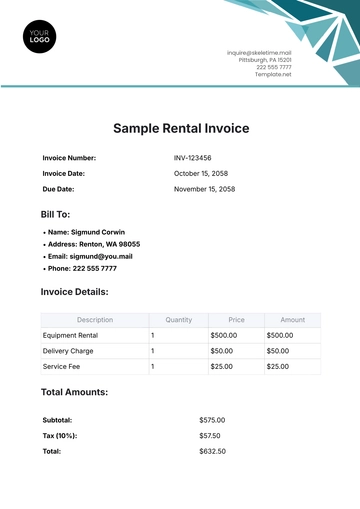The width and height of the screenshot is (360, 509).
Task: Click the $50.00 amount cell
Action: click(x=293, y=351)
